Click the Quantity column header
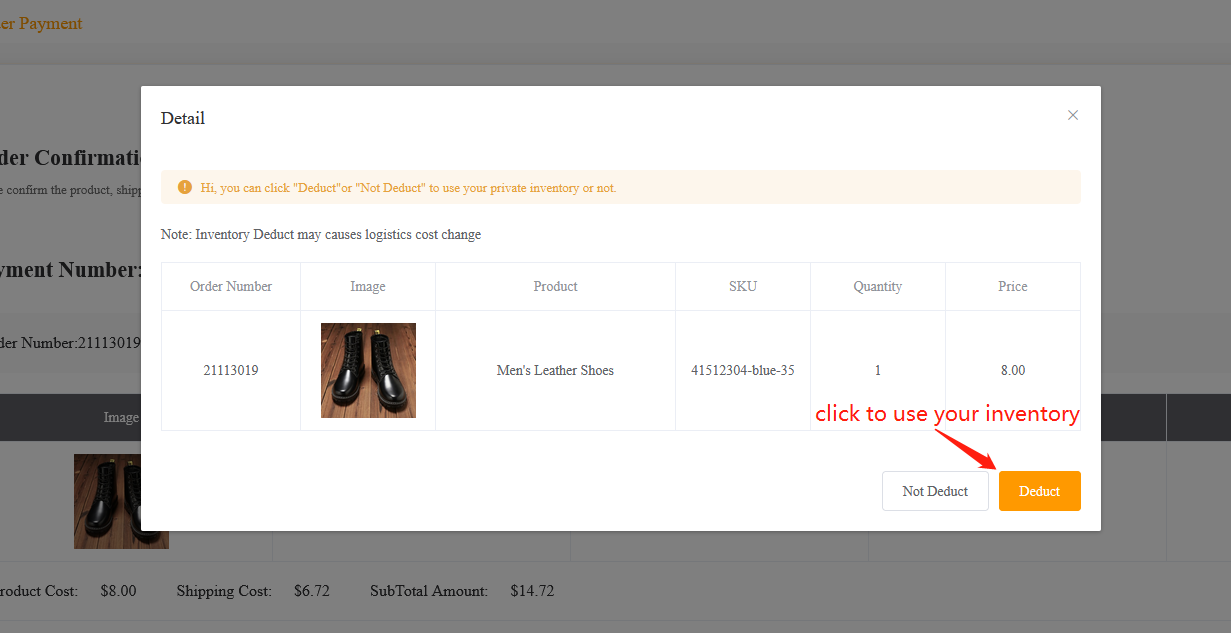Viewport: 1231px width, 633px height. click(877, 286)
